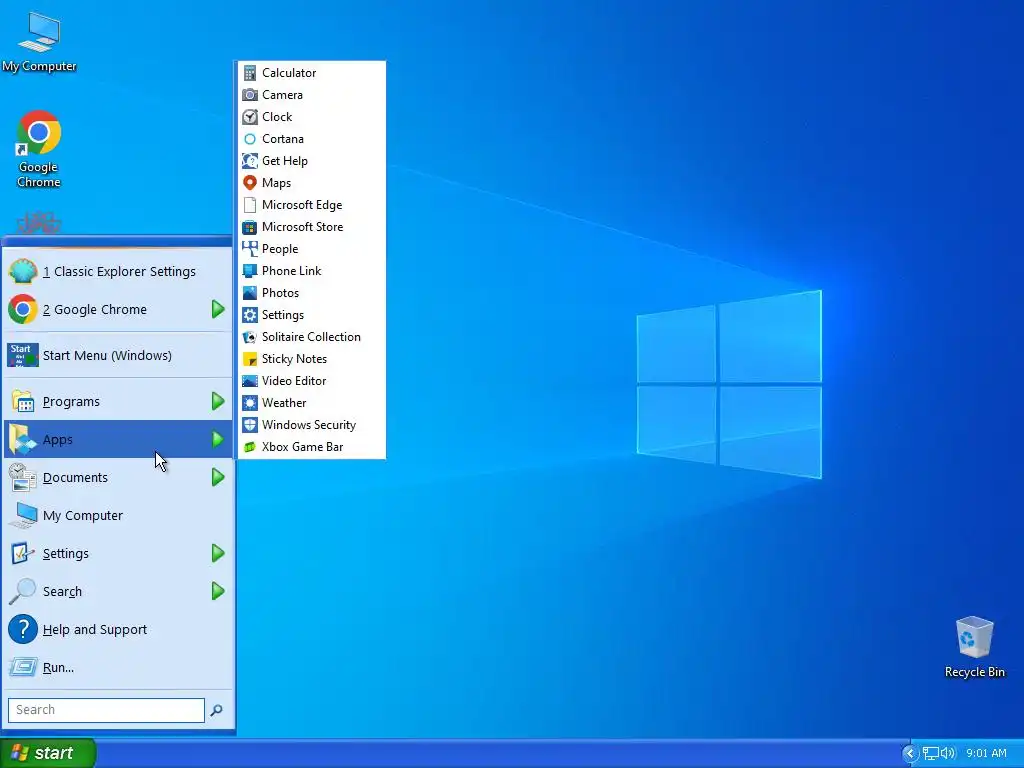Viewport: 1024px width, 768px height.
Task: Click the volume speaker tray icon
Action: (948, 753)
